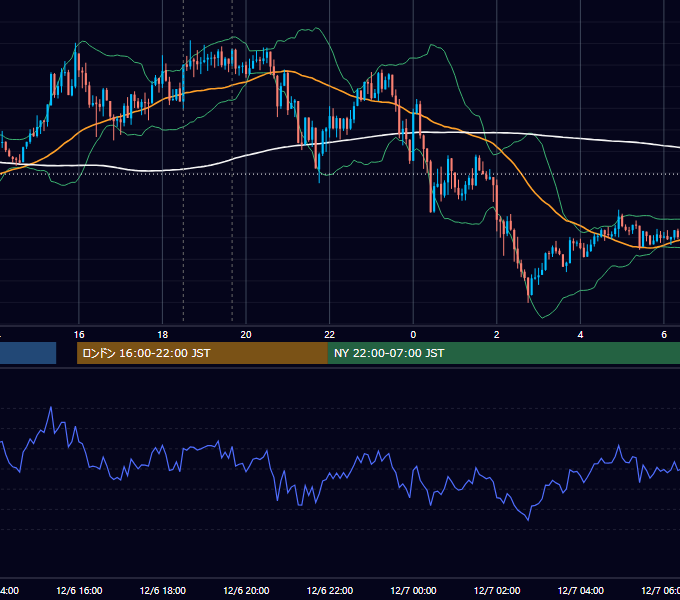Click the 16 hour label on the price chart axis
The image size is (680, 600).
[x=79, y=335]
